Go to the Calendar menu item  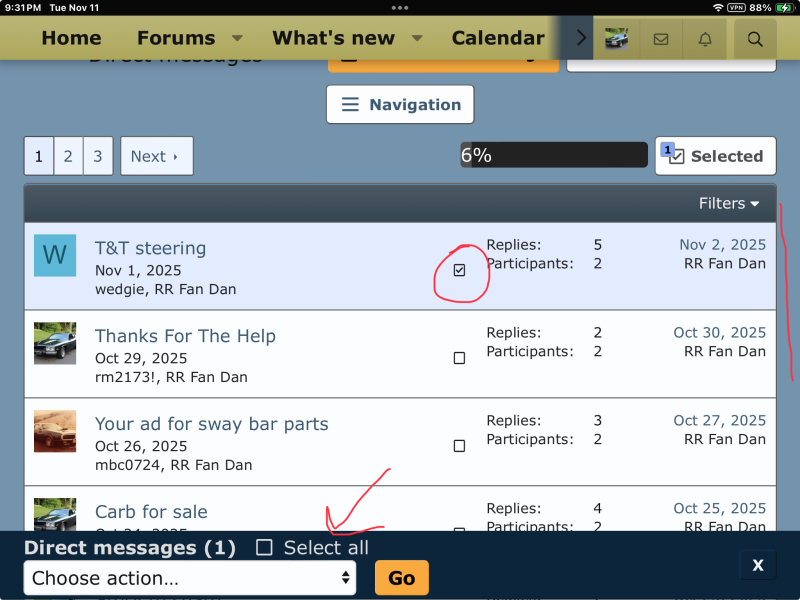497,39
